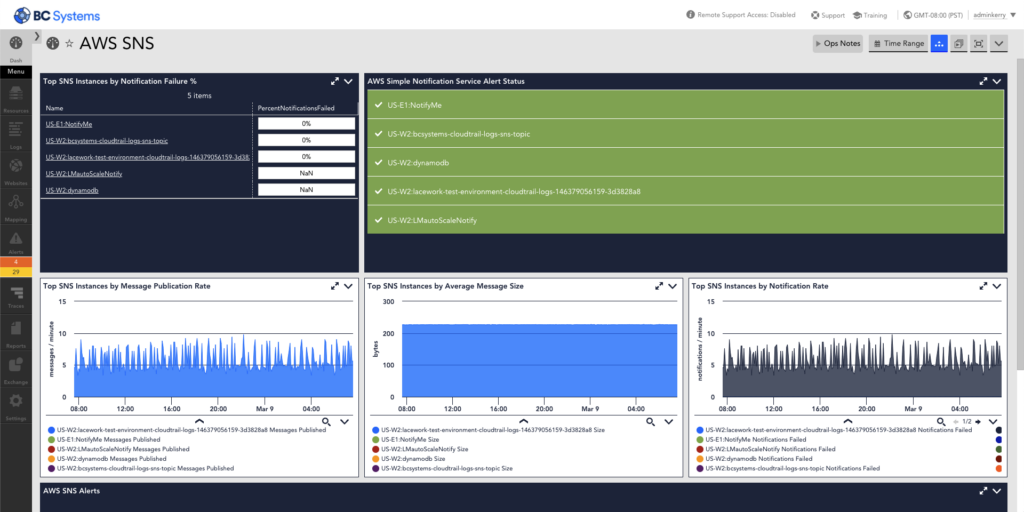Open Resources in the sidebar
Screen dimensions: 1024x512
tap(16, 99)
